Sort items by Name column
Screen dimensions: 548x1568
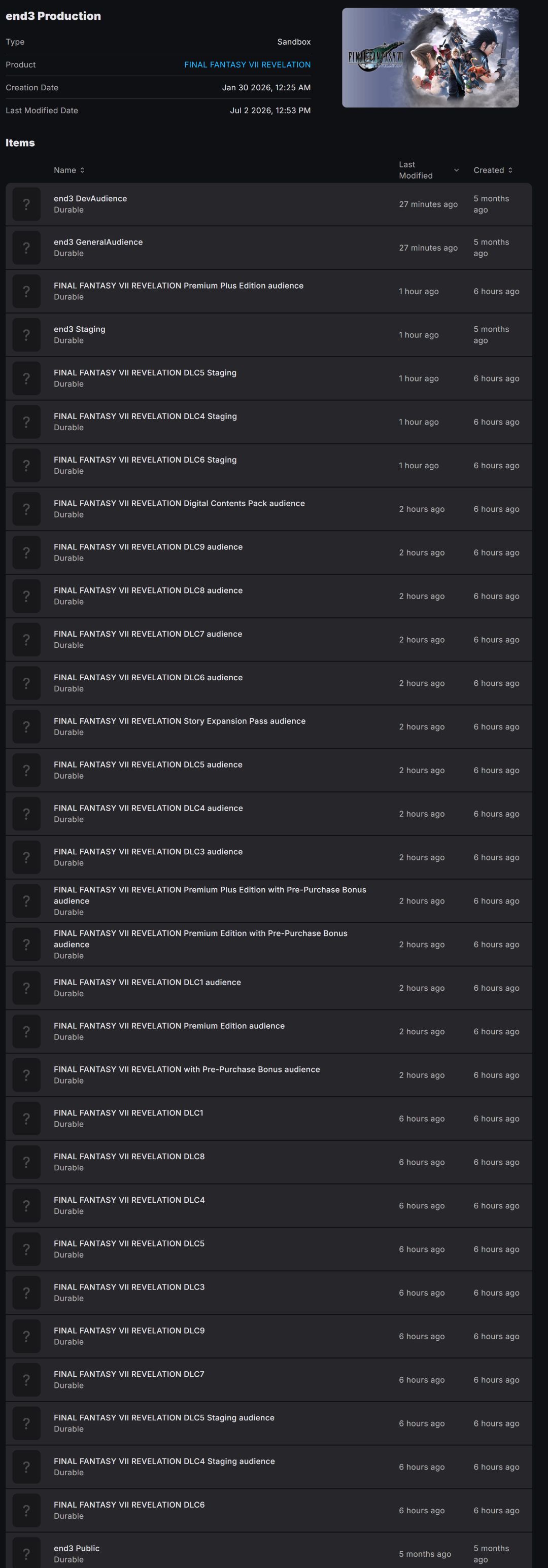69,170
